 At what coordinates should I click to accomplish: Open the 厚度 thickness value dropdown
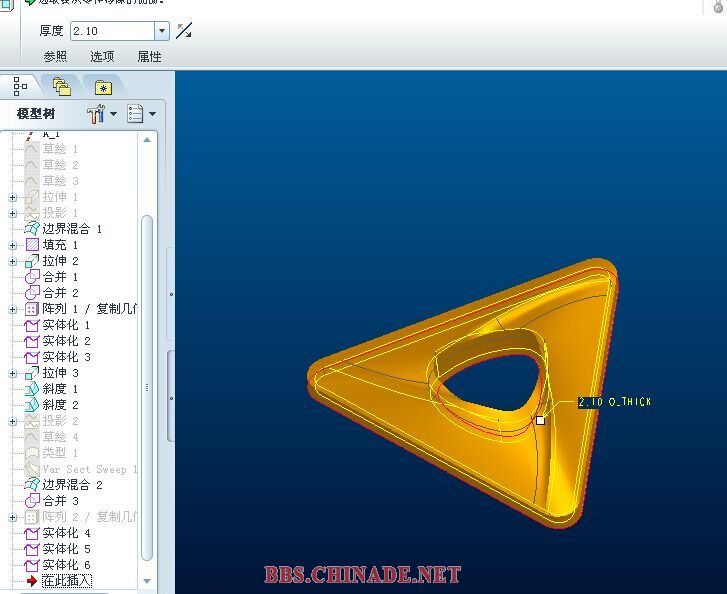click(162, 32)
